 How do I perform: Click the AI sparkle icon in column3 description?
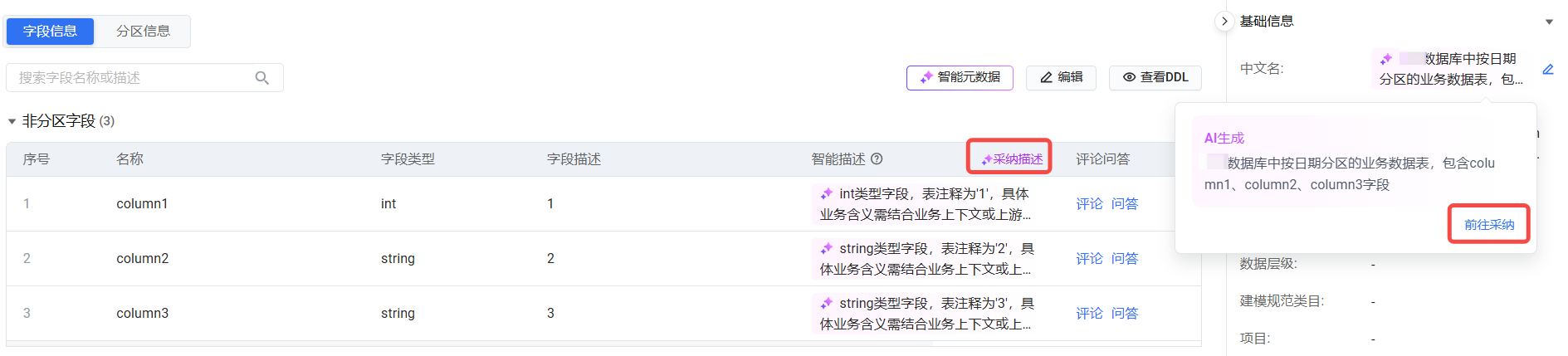[x=827, y=303]
